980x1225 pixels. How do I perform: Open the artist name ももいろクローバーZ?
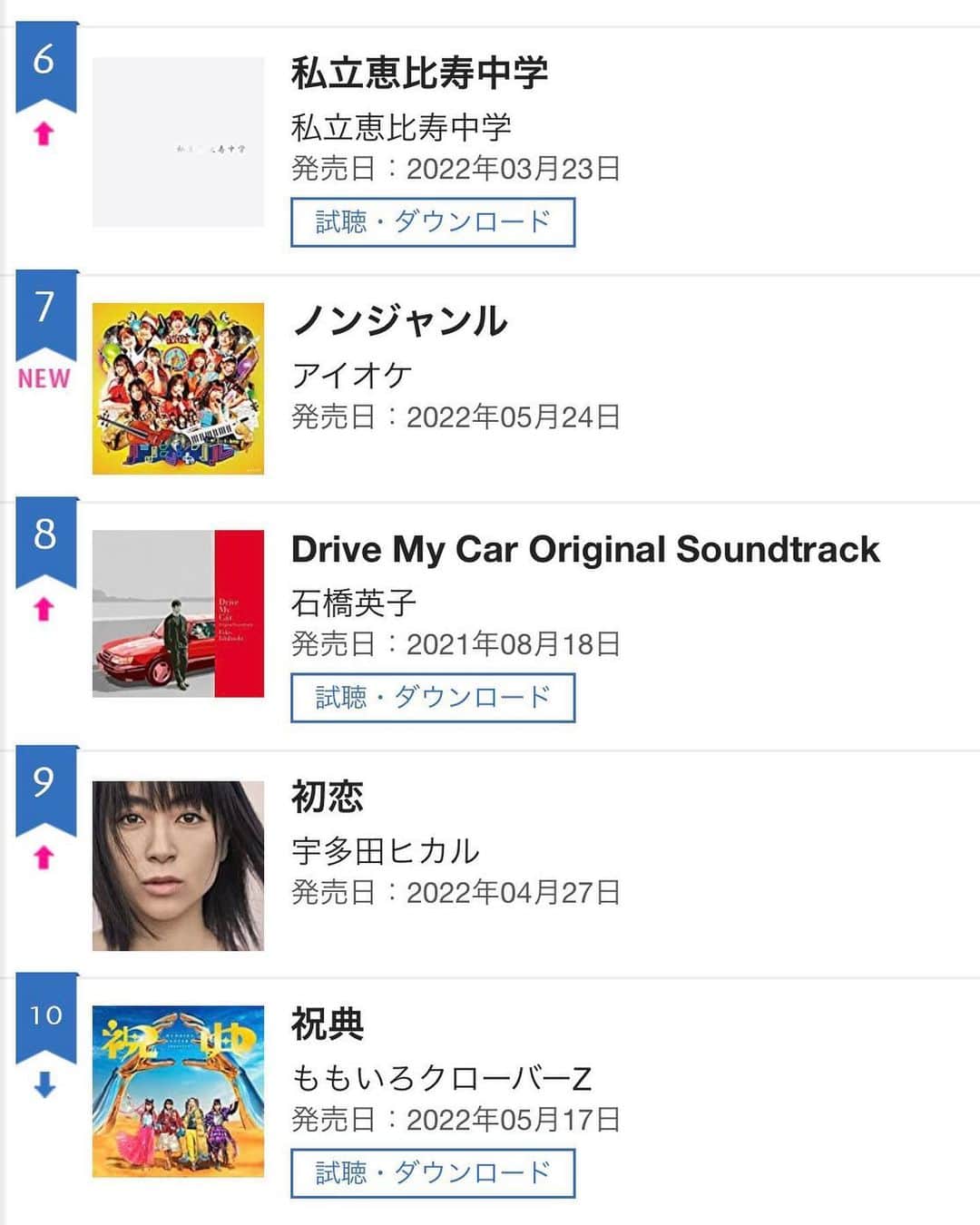click(x=441, y=1078)
